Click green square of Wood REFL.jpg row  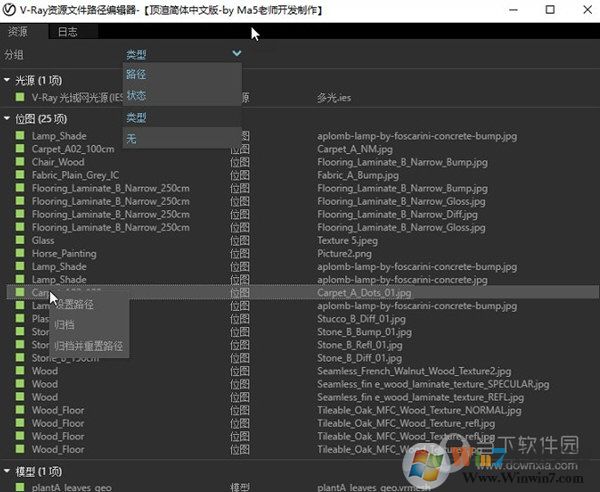pyautogui.click(x=20, y=396)
